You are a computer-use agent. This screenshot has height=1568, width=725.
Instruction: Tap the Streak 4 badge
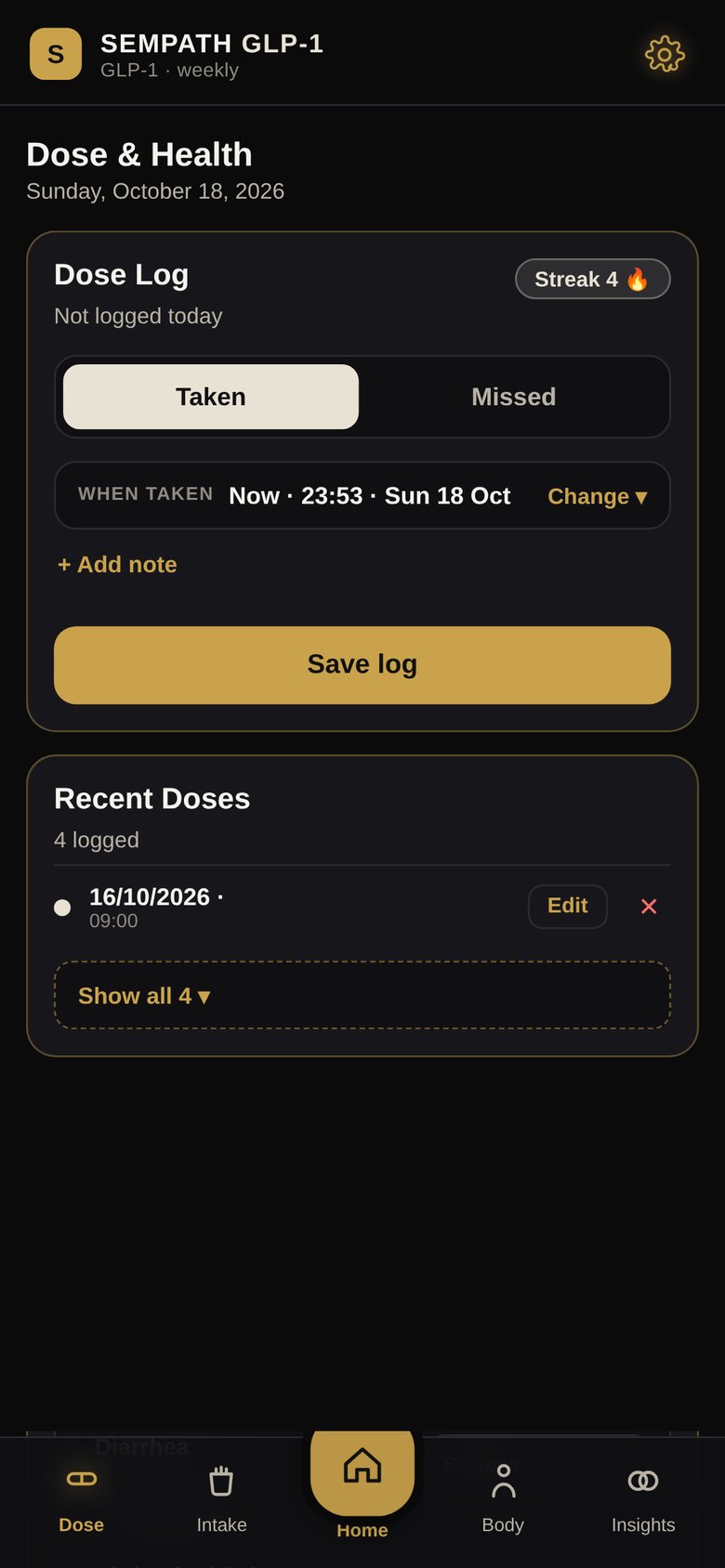pos(593,279)
